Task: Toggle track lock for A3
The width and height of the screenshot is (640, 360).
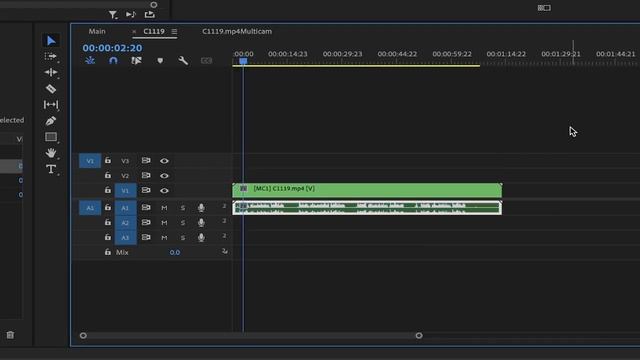Action: click(108, 237)
